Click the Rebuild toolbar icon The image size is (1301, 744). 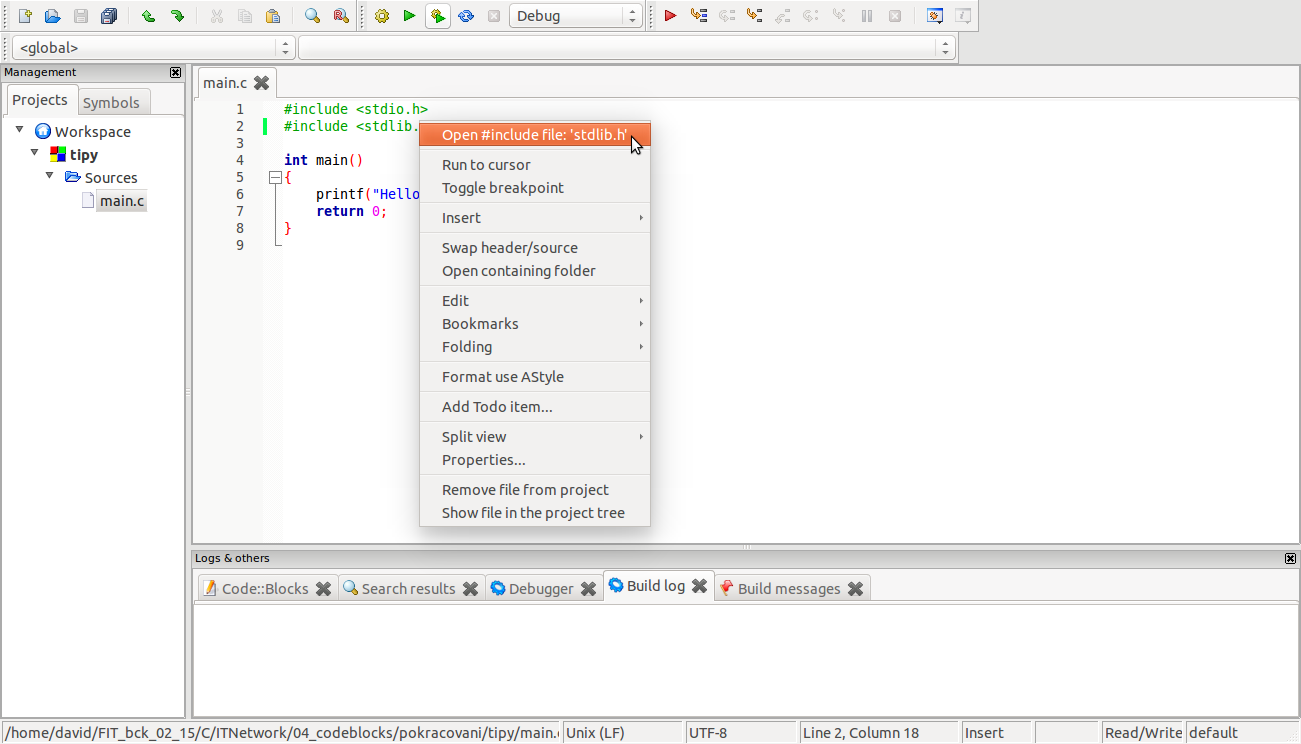coord(466,15)
